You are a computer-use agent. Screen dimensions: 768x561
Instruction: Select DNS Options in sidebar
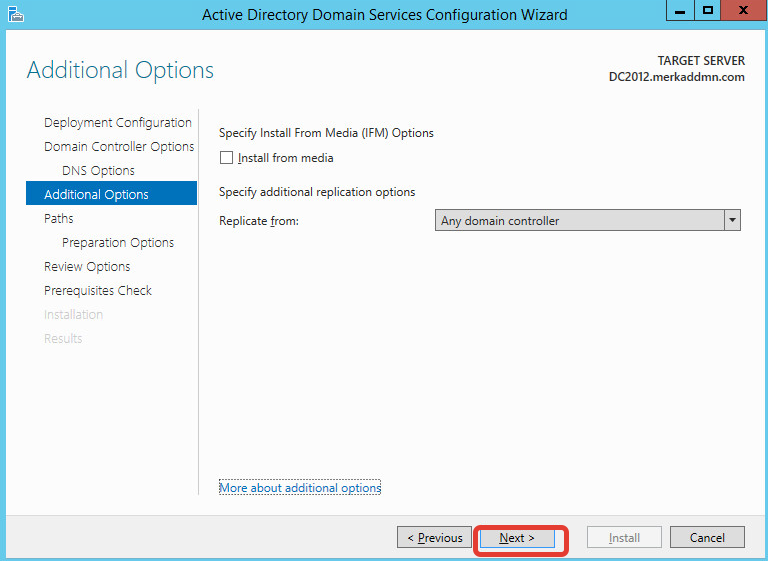pyautogui.click(x=98, y=171)
